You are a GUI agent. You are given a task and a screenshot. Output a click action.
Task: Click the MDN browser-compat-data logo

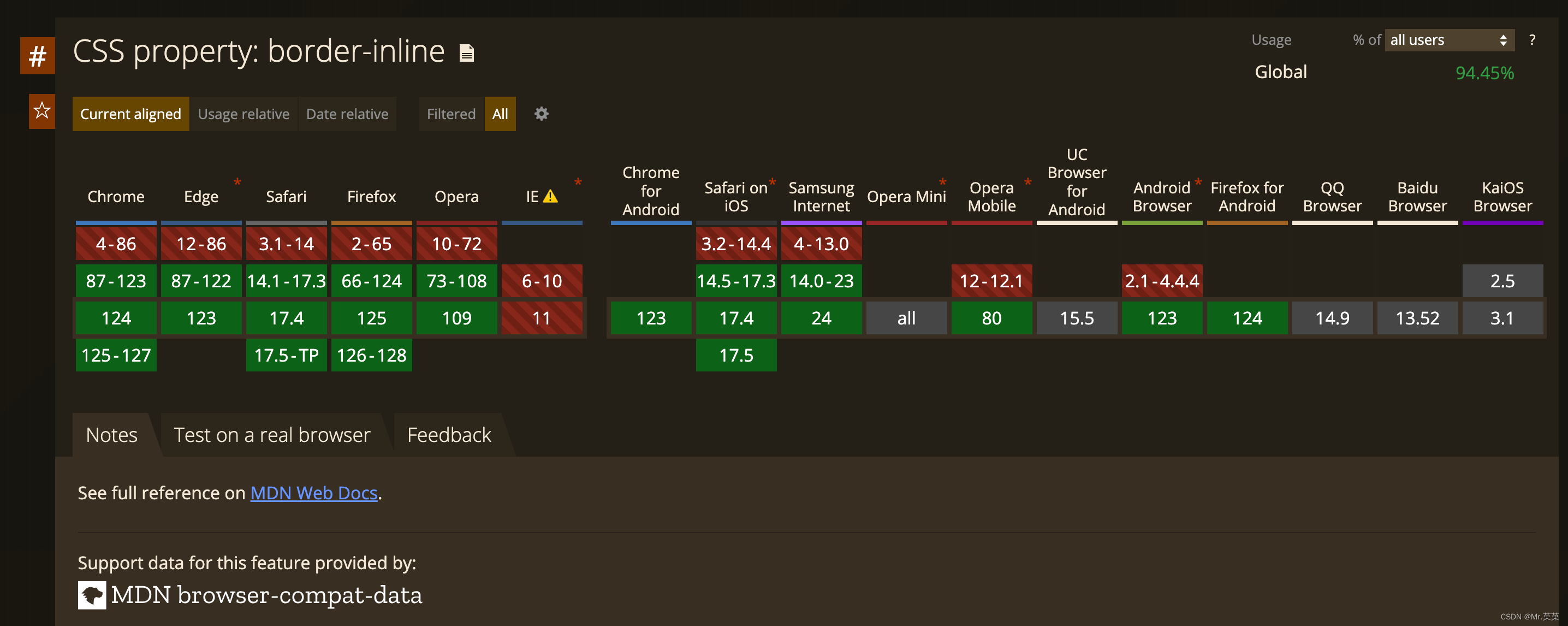[x=92, y=595]
